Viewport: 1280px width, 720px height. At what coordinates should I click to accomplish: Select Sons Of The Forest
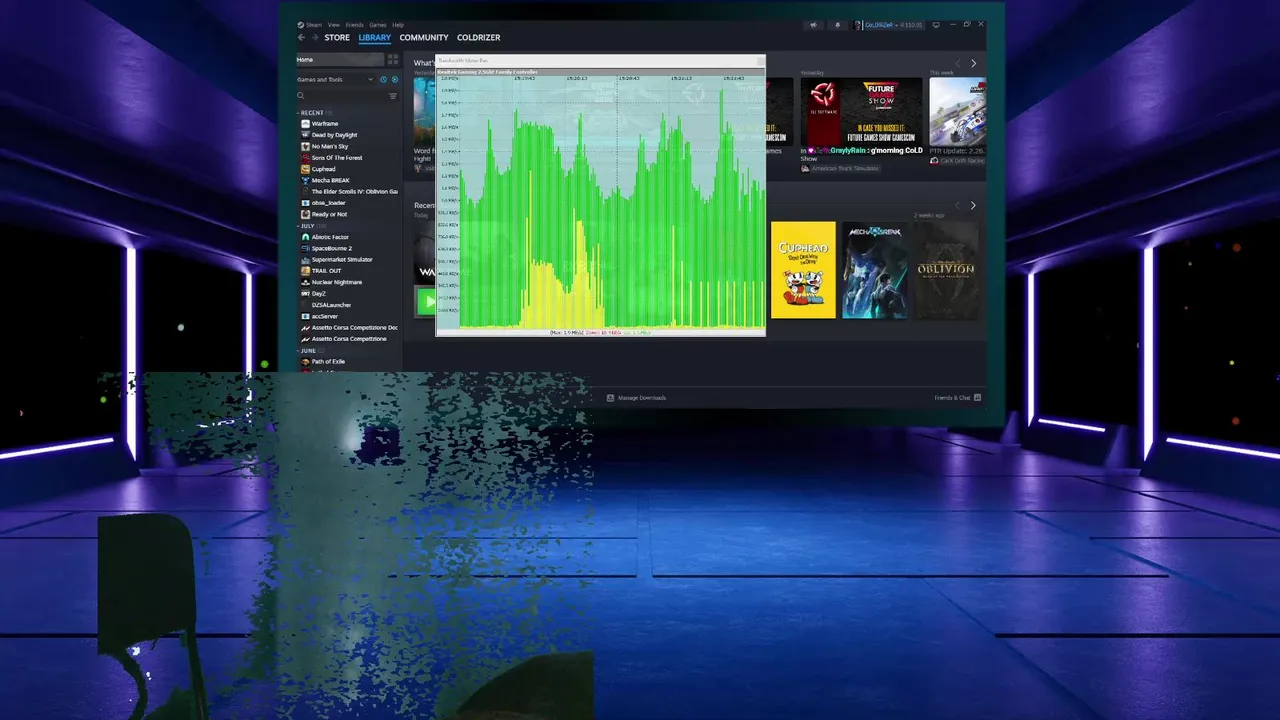pos(337,158)
